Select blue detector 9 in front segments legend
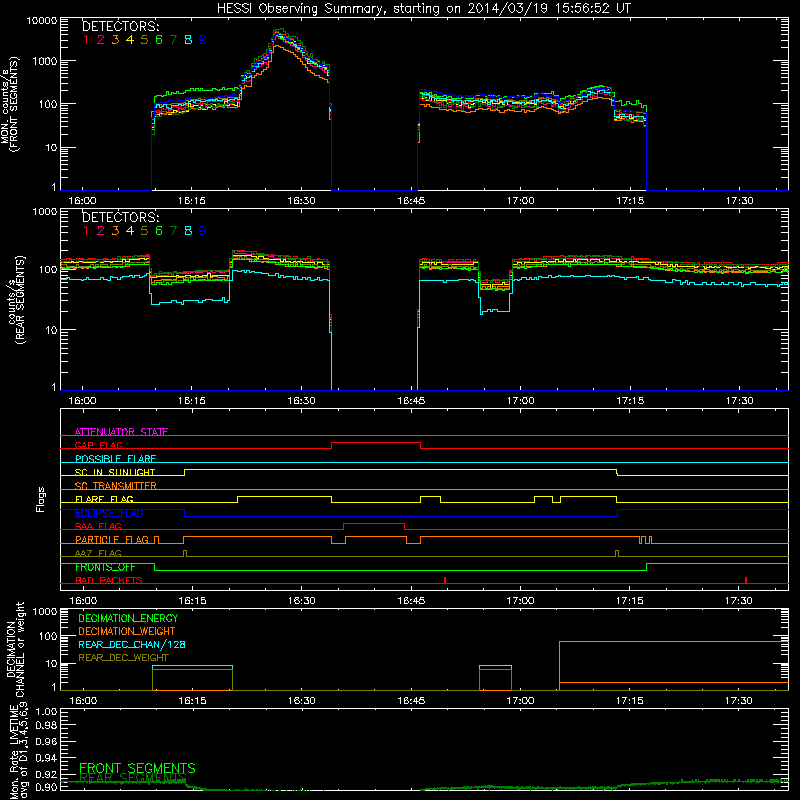 [203, 40]
